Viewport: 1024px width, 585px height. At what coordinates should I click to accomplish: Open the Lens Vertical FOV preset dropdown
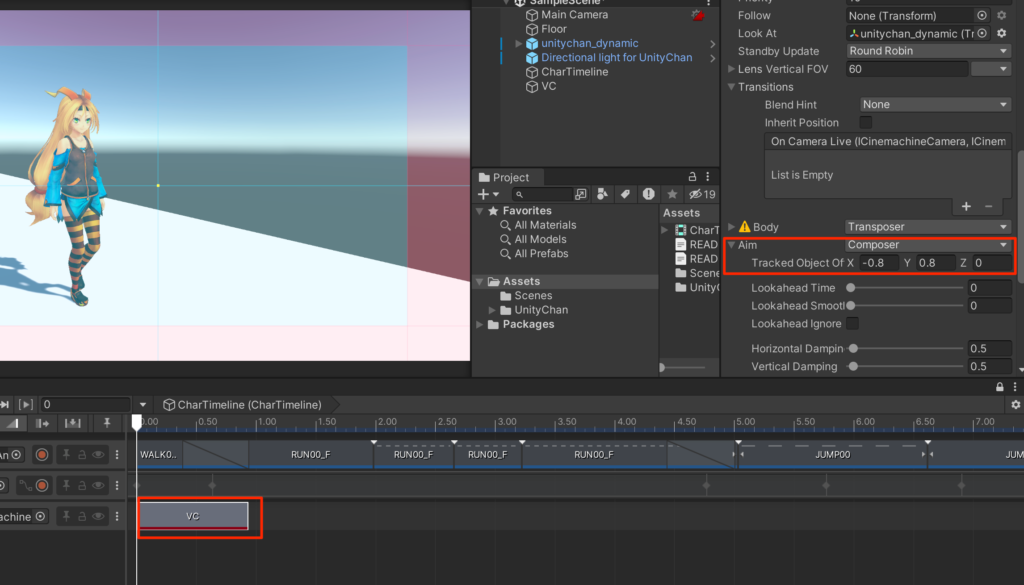click(991, 69)
